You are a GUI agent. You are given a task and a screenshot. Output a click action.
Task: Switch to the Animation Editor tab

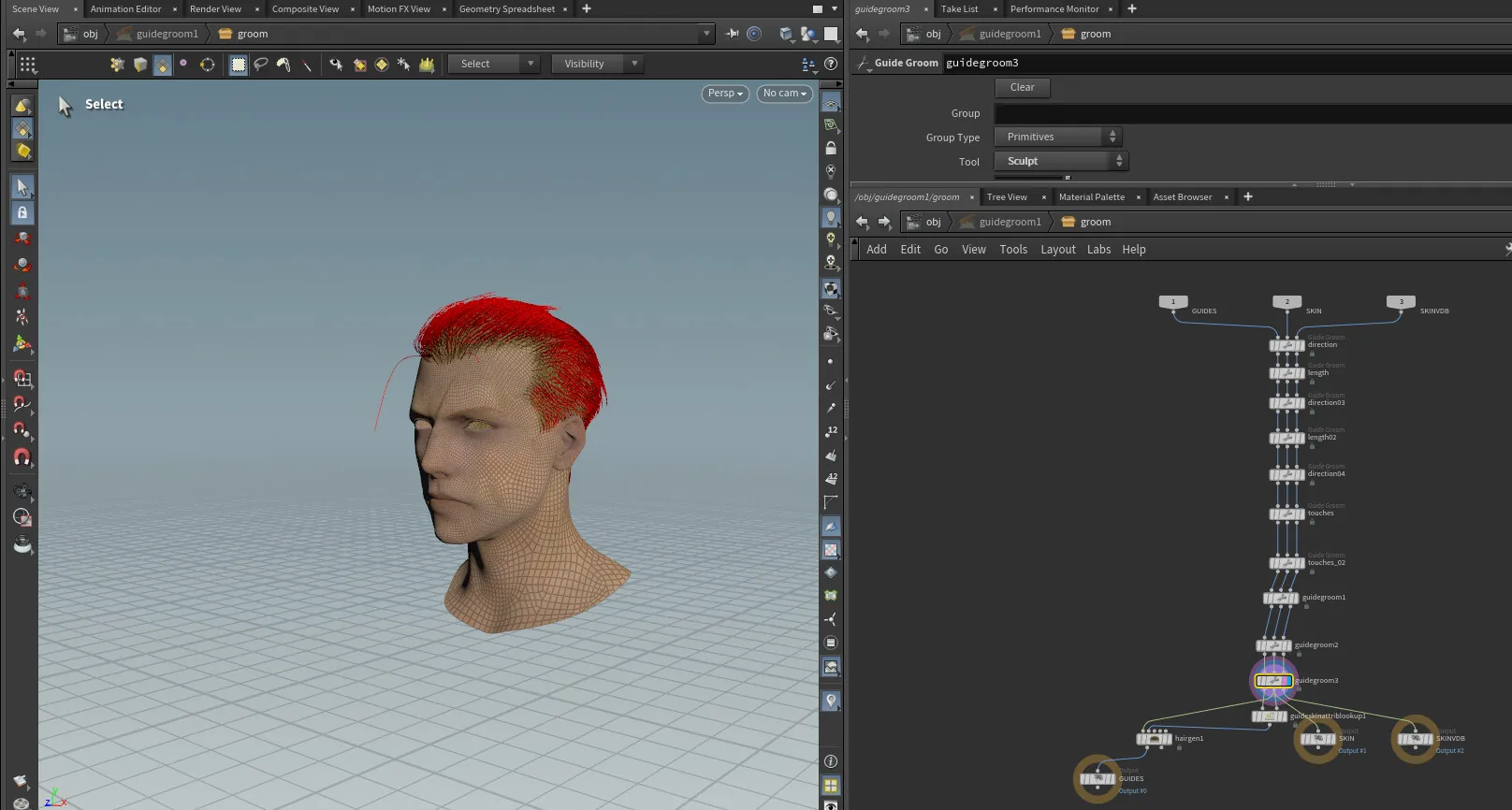[x=126, y=8]
